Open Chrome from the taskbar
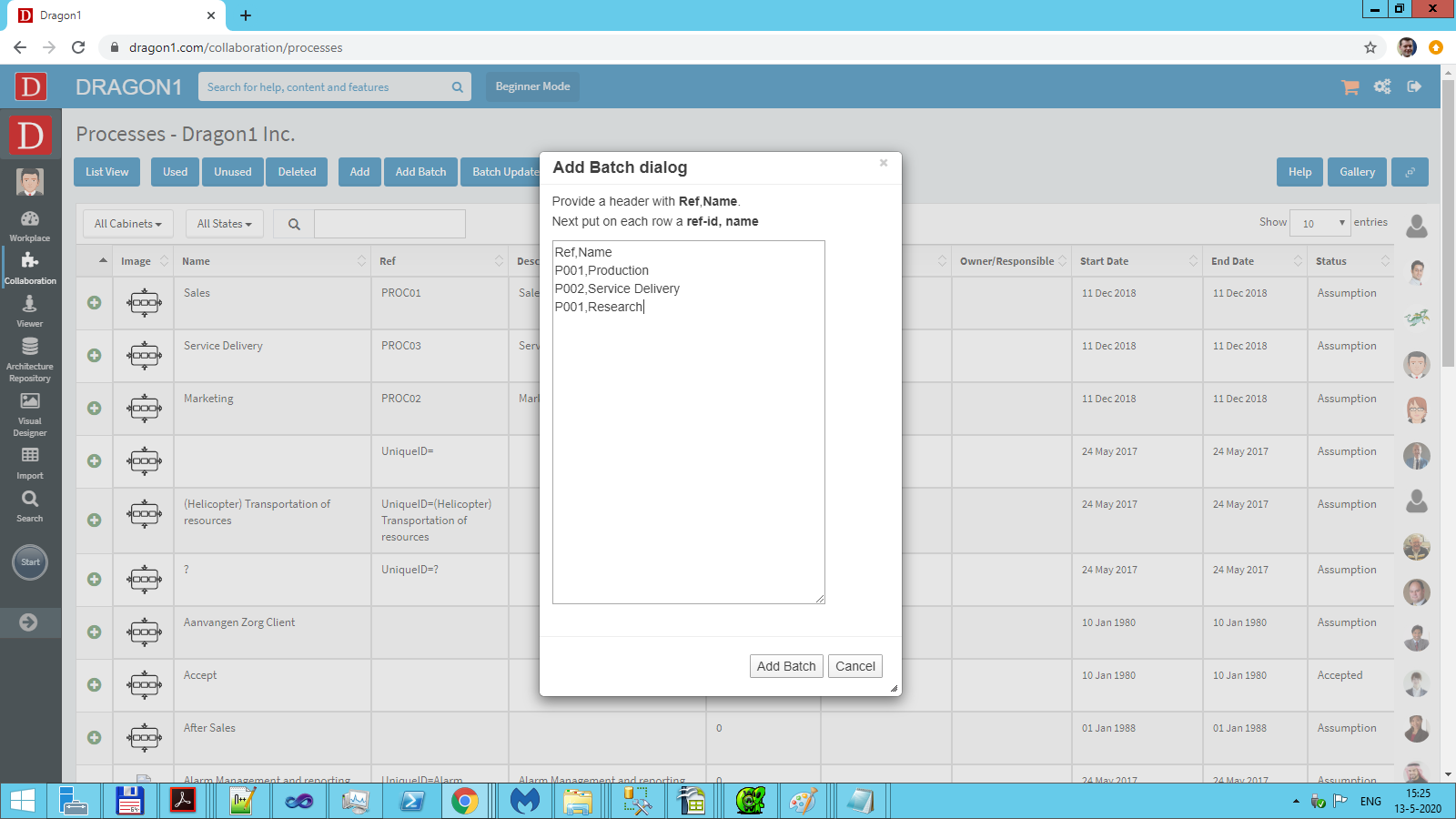This screenshot has height=819, width=1456. pyautogui.click(x=465, y=801)
